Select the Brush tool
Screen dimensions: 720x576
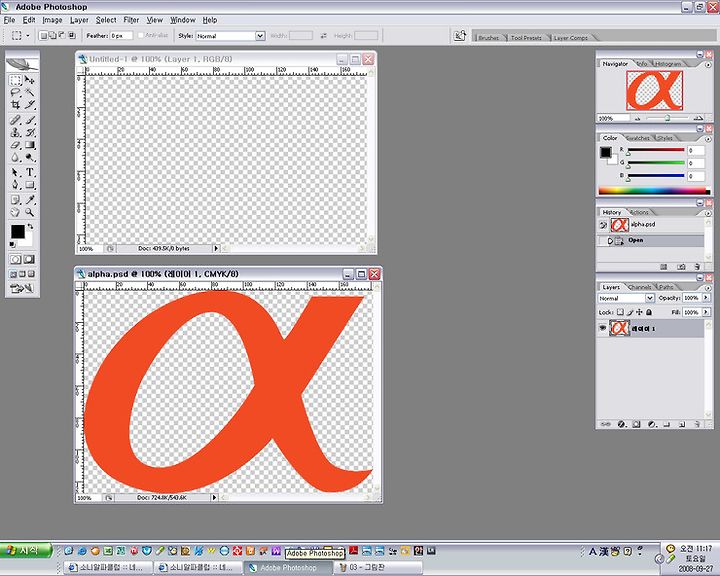30,120
